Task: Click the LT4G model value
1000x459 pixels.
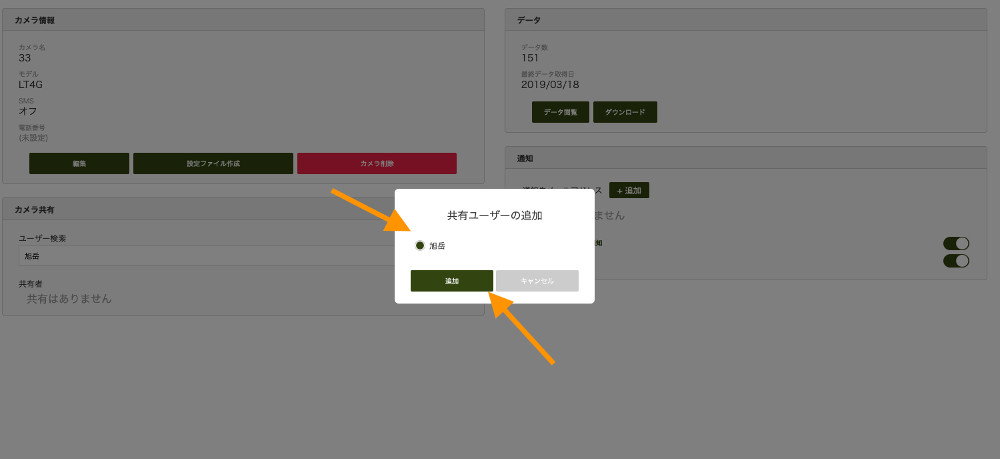Action: 31,84
